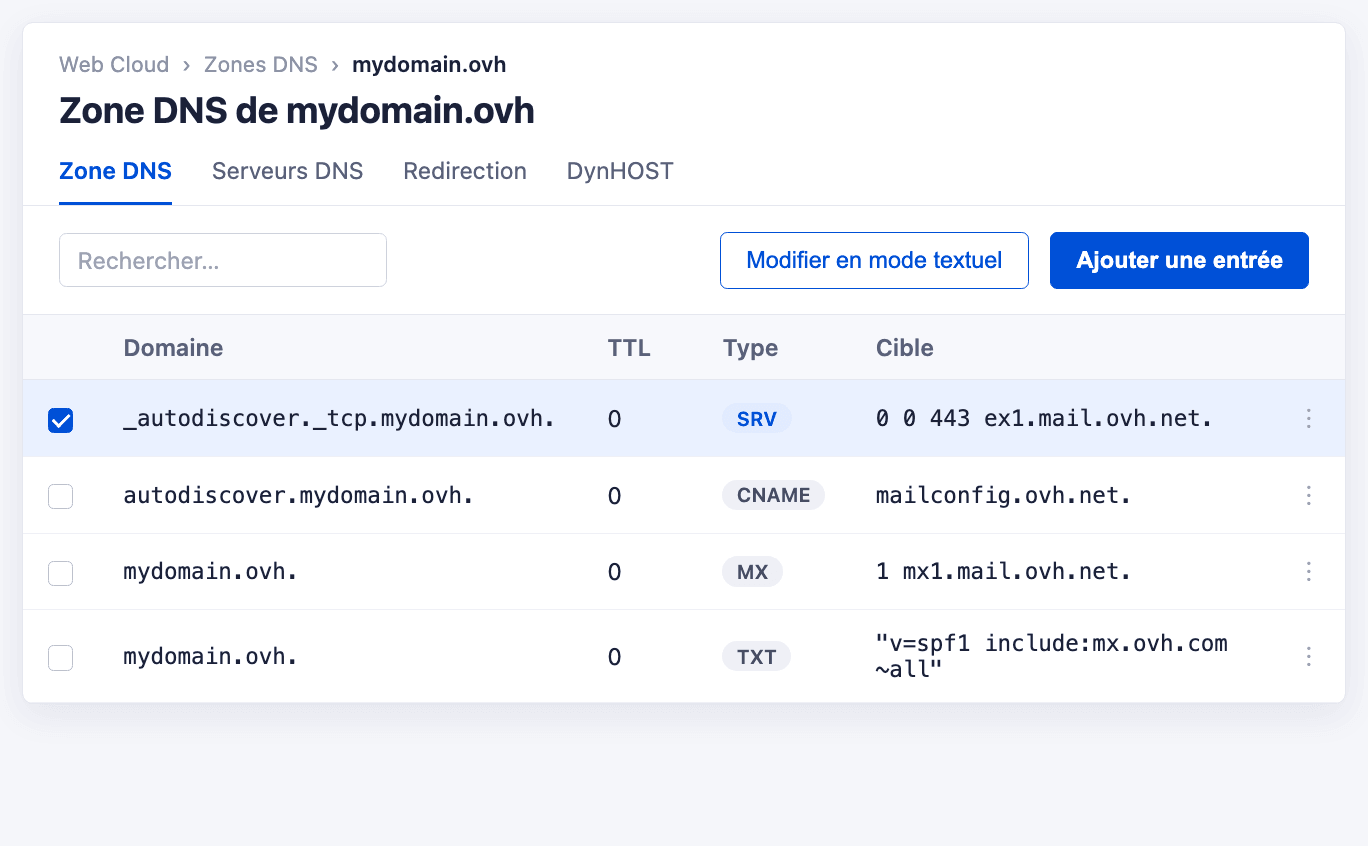Click target mailconfig.ovh.net.
This screenshot has height=846, width=1368.
1003,495
